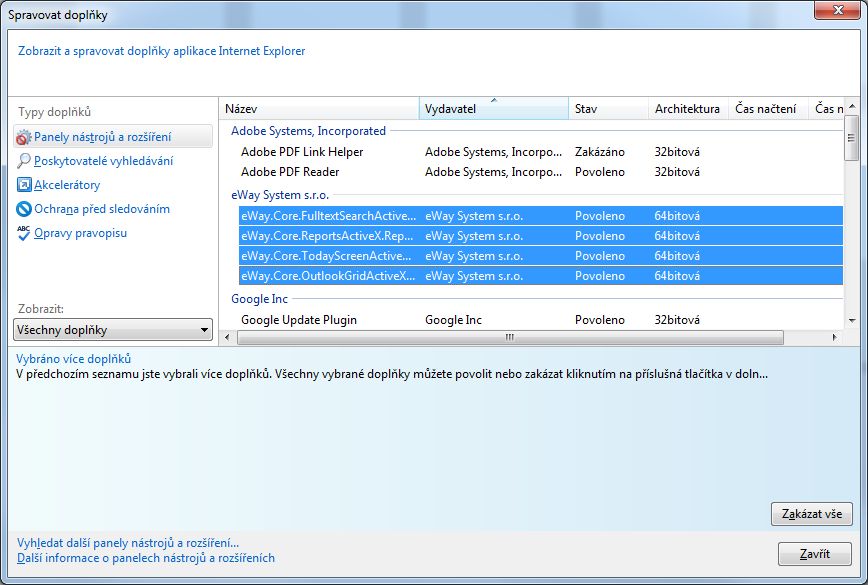Select the Google Update Plugin row
This screenshot has height=585, width=868.
pyautogui.click(x=541, y=320)
